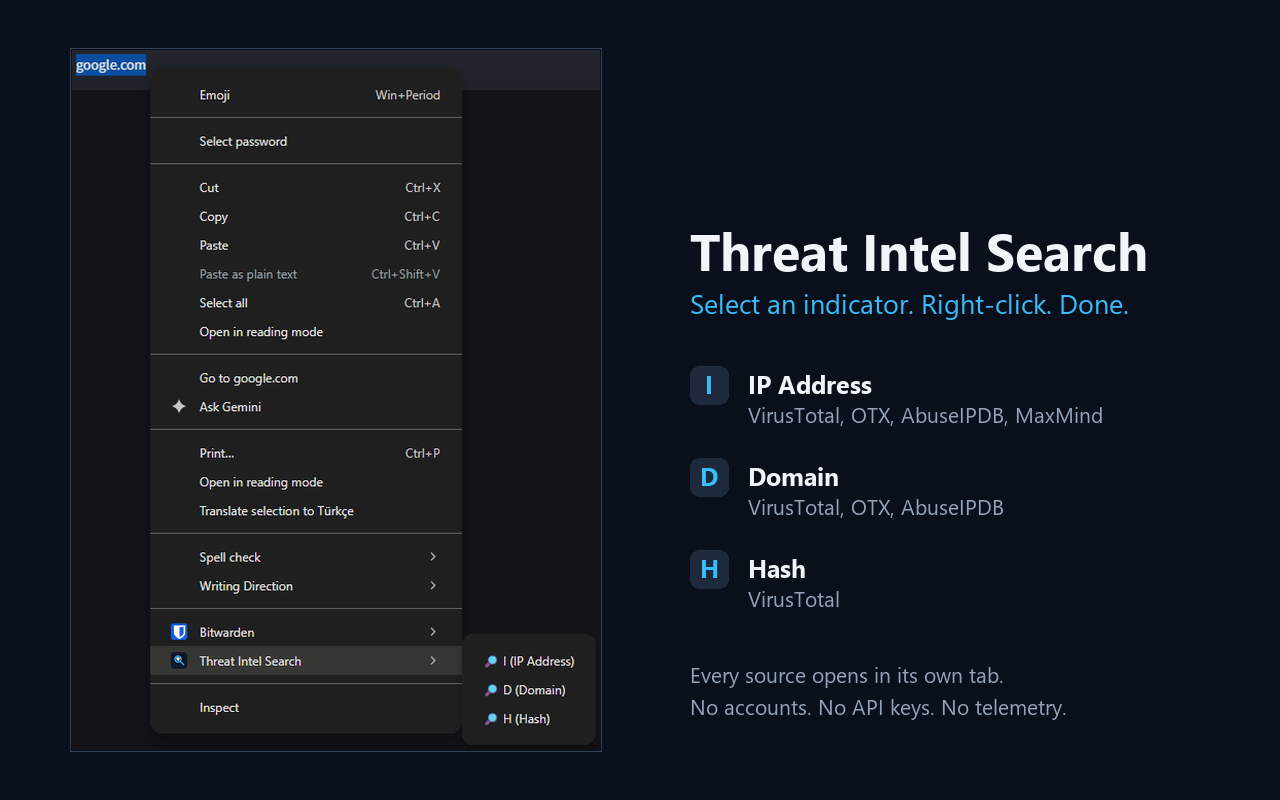1280x800 pixels.
Task: Open Inspect from the context menu
Action: click(x=306, y=708)
